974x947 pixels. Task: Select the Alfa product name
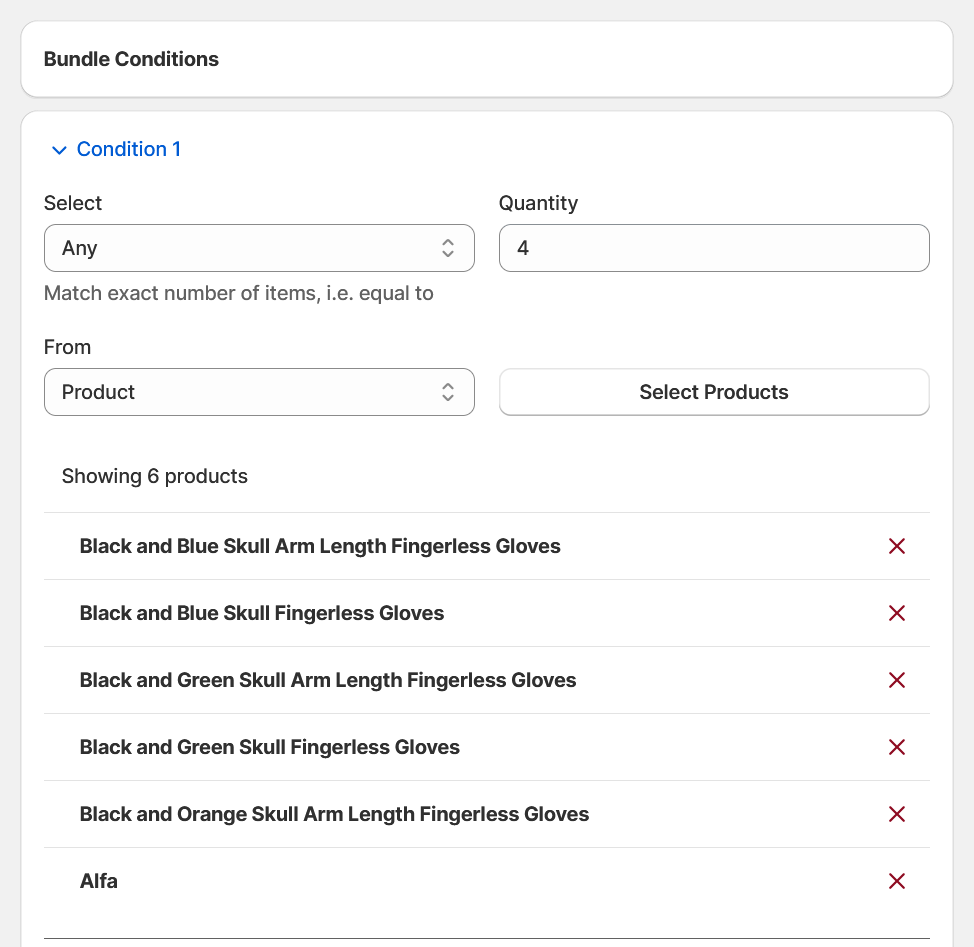pyautogui.click(x=99, y=881)
